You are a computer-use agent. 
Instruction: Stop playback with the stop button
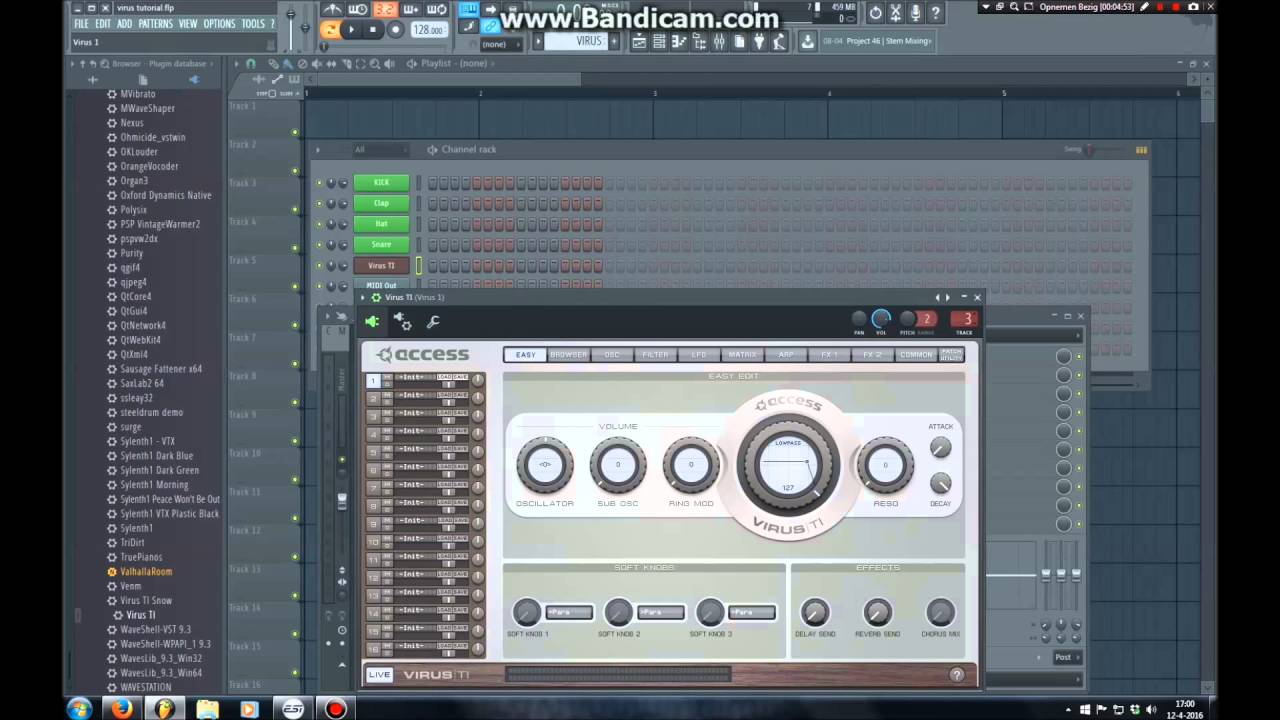pos(373,30)
